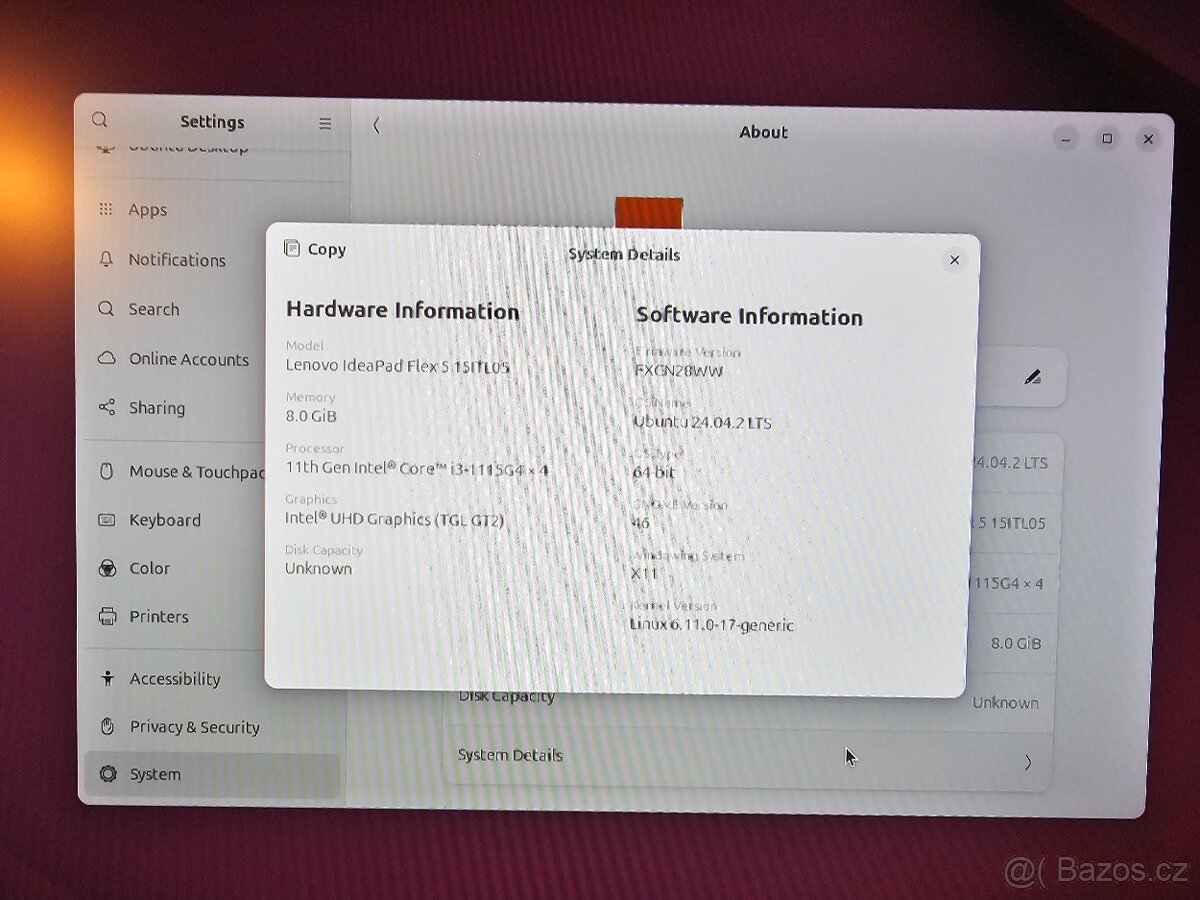Open the hamburger menu in Settings
Image resolution: width=1200 pixels, height=900 pixels.
(x=324, y=122)
